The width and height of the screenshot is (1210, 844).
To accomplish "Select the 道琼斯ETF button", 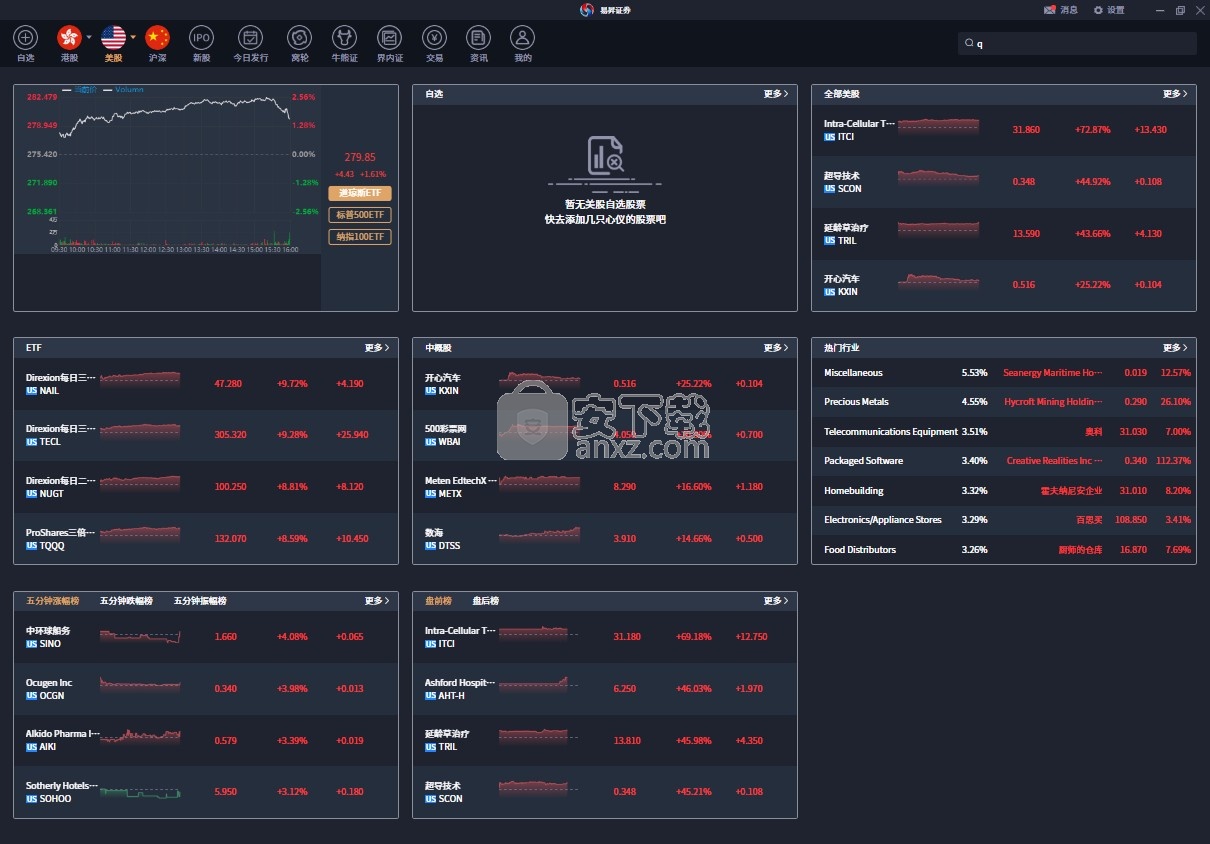I will point(360,193).
